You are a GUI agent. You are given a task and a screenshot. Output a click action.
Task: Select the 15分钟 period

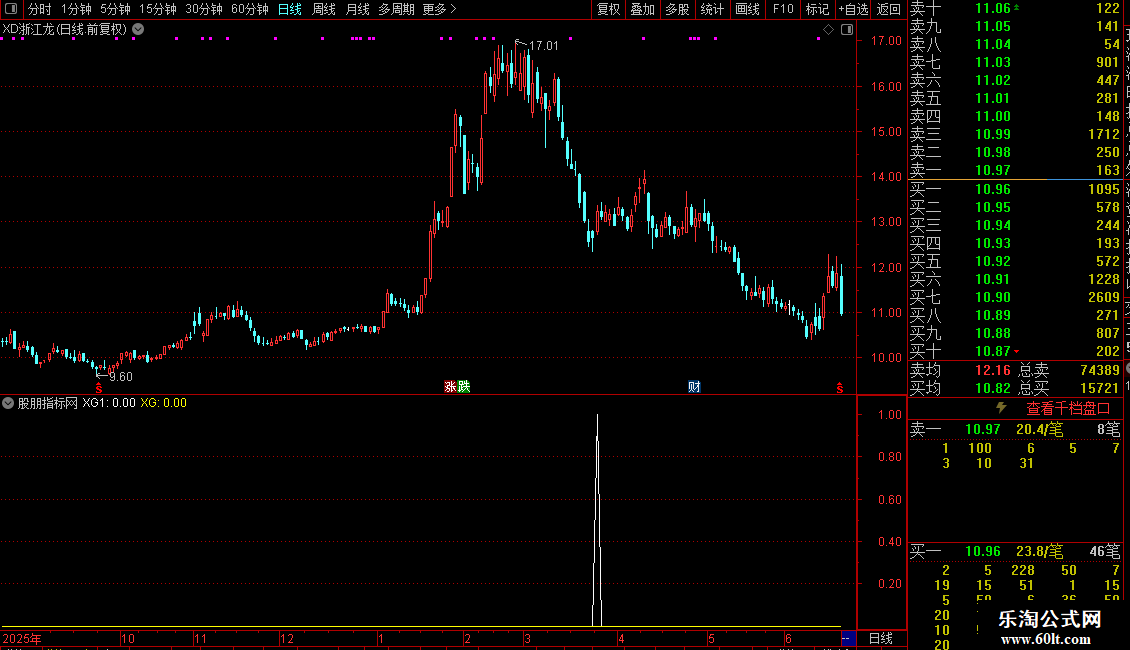pyautogui.click(x=158, y=9)
